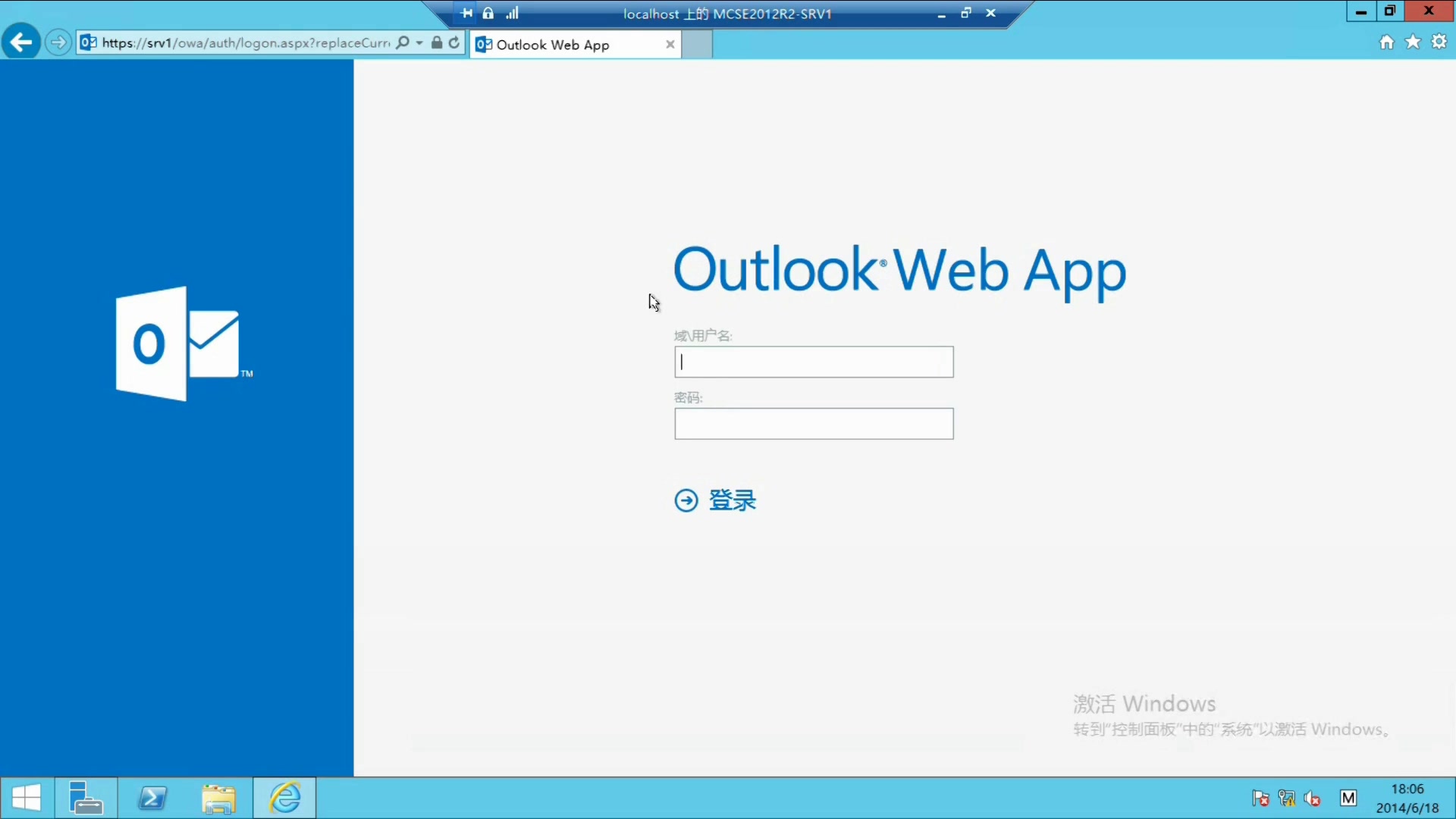This screenshot has height=819, width=1456.
Task: Click the muted volume tray icon
Action: point(1313,798)
